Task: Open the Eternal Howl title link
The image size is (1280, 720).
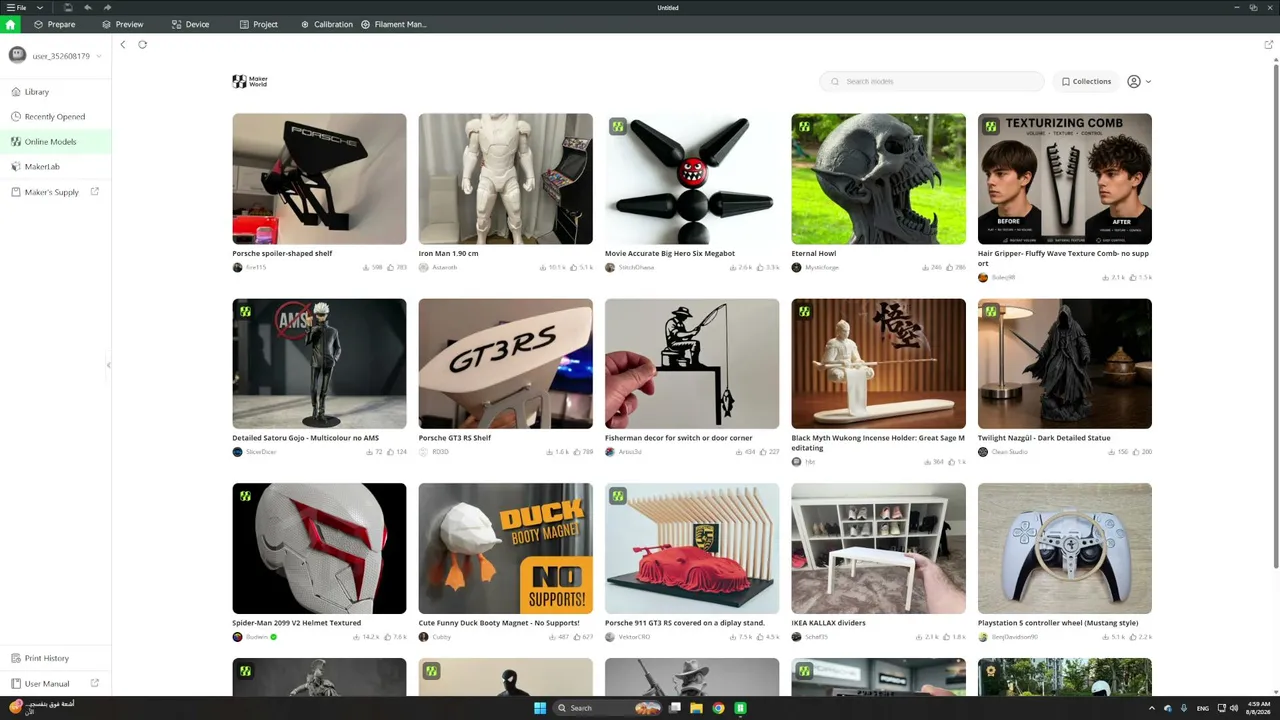Action: coord(813,253)
